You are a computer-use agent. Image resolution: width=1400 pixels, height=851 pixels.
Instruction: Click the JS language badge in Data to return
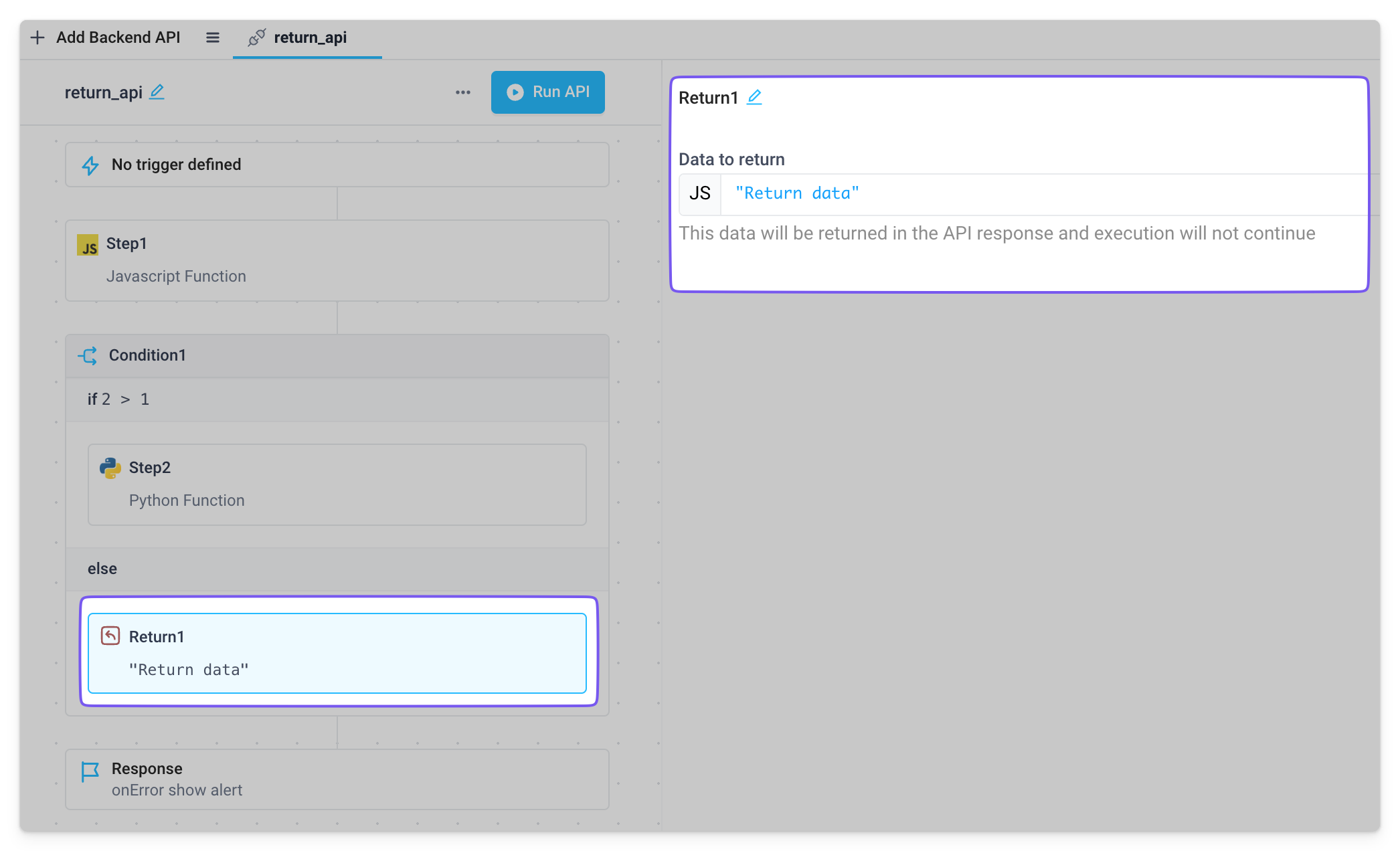[699, 193]
